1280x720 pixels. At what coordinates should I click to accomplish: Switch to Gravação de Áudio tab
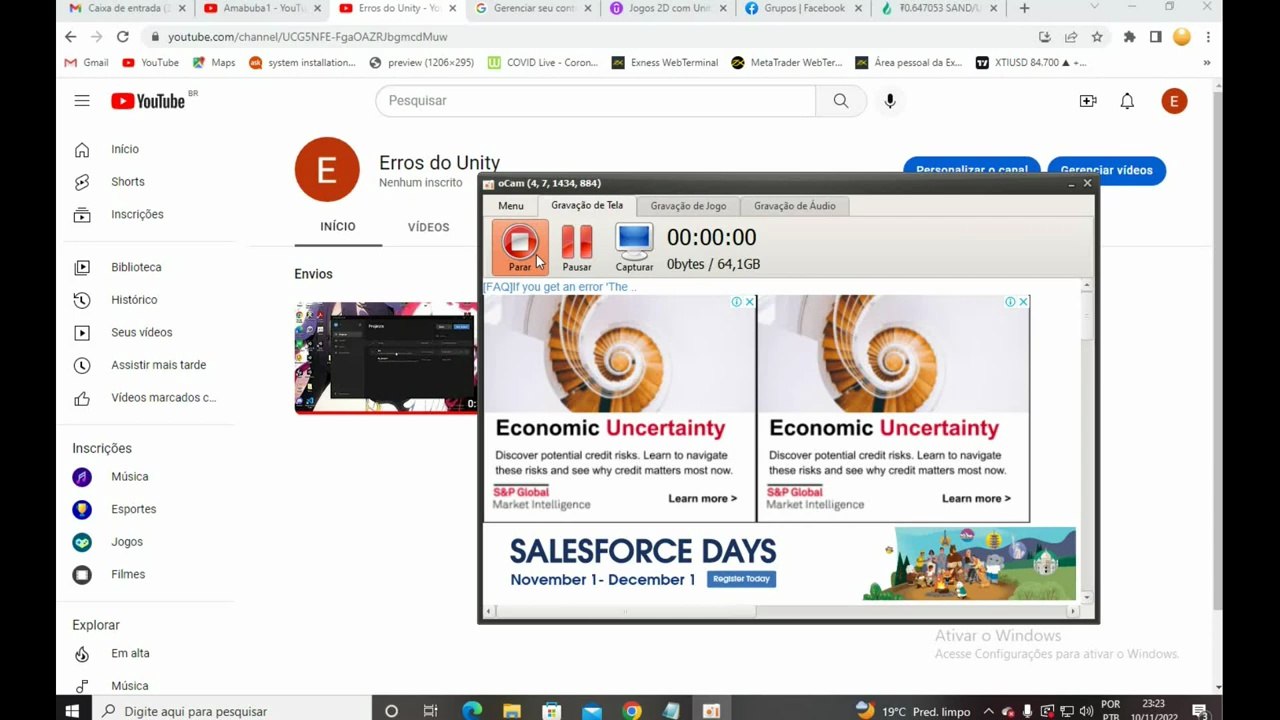coord(795,206)
